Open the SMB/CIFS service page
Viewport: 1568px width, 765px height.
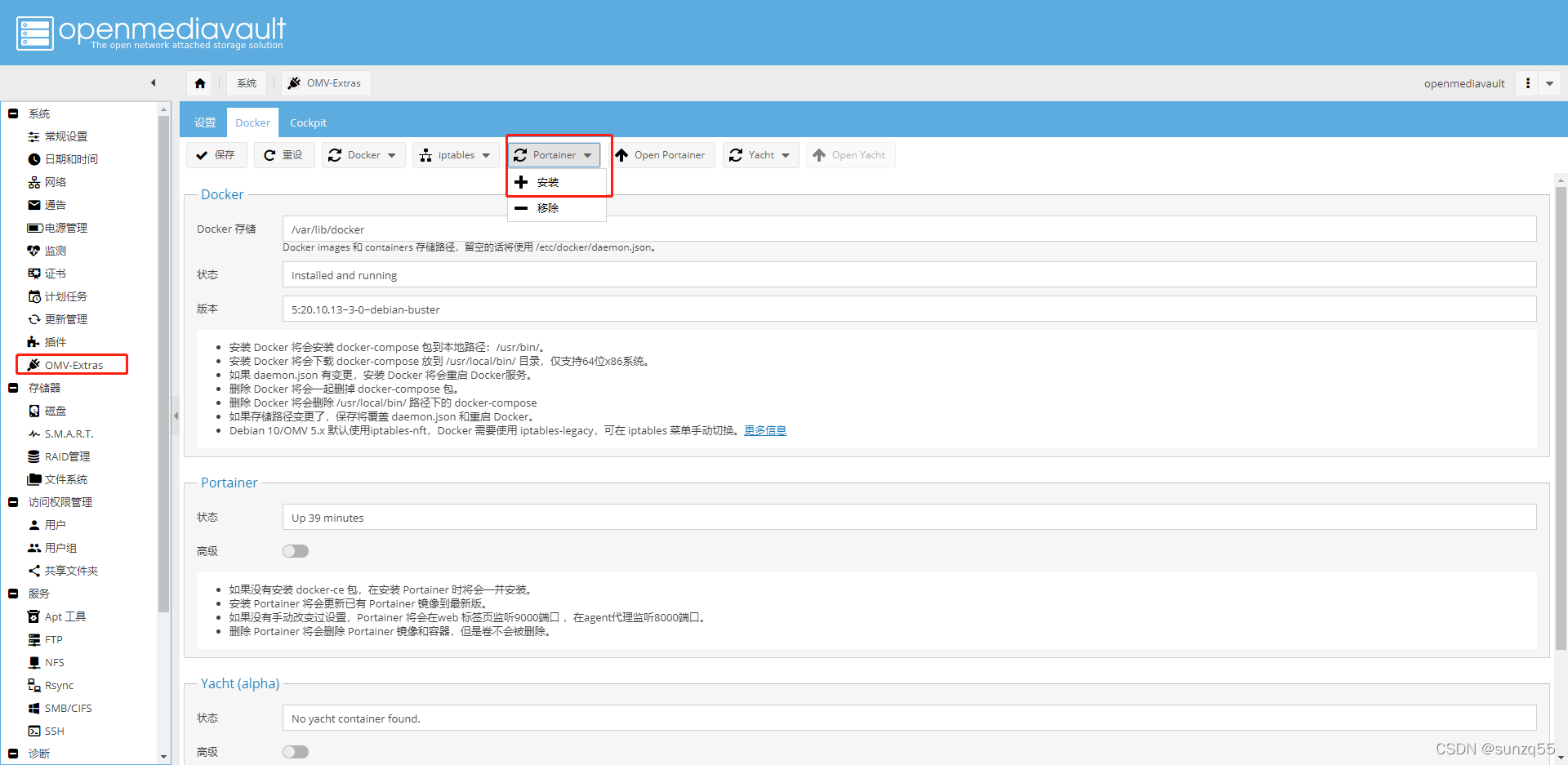(68, 708)
